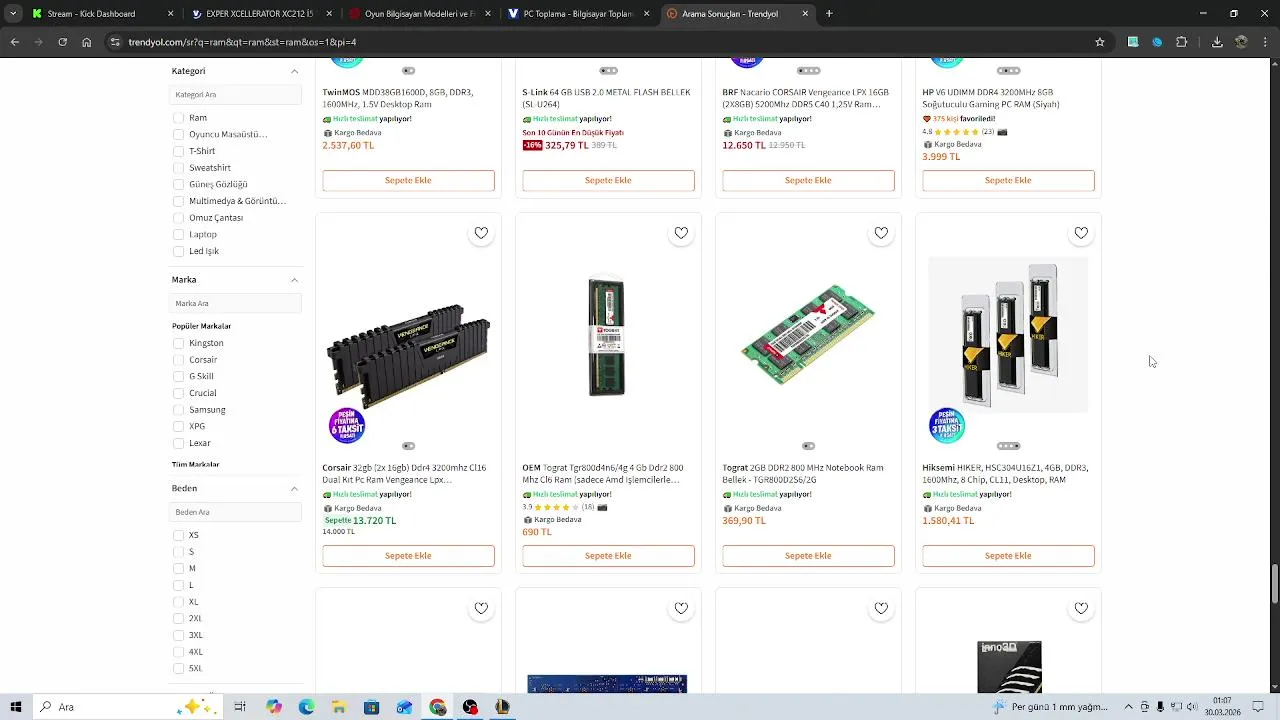1280x720 pixels.
Task: Open Windows Start menu
Action: pyautogui.click(x=15, y=707)
